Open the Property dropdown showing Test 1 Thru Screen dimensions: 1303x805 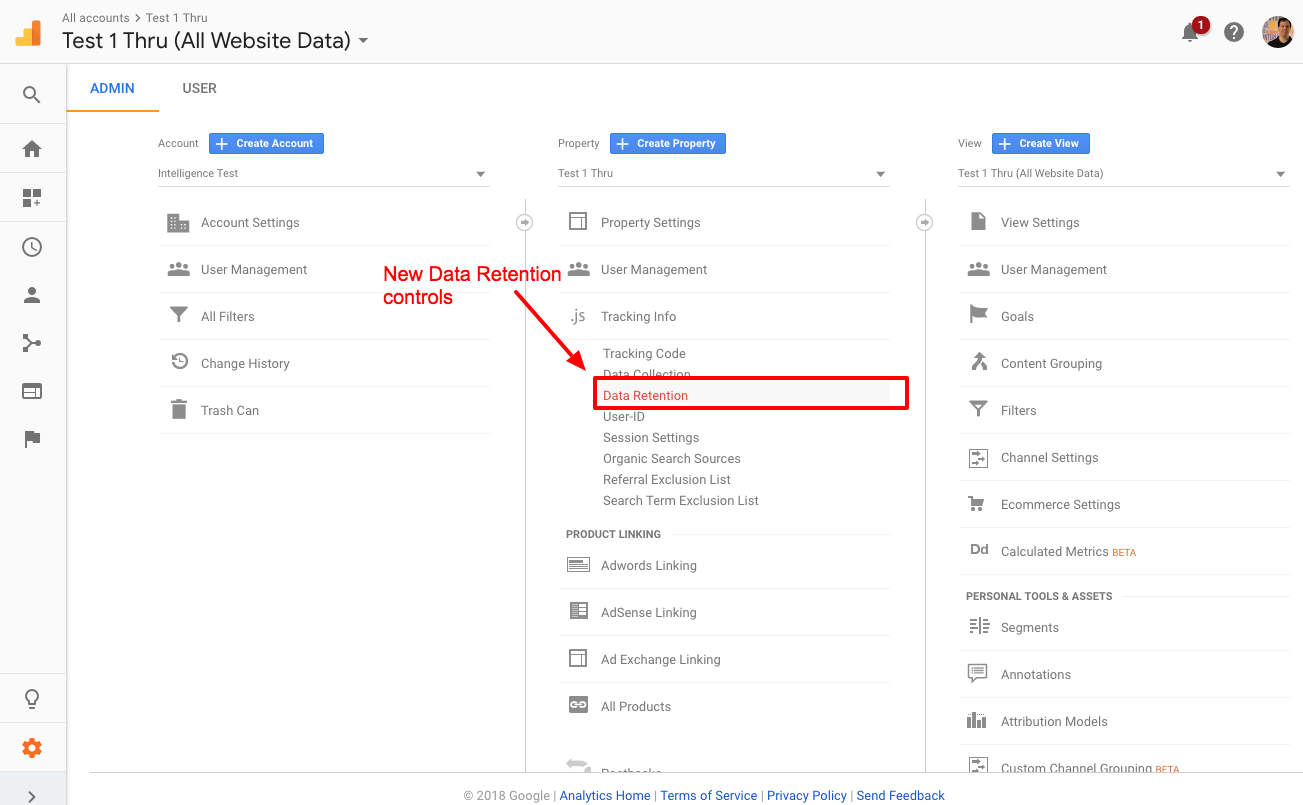pos(723,174)
